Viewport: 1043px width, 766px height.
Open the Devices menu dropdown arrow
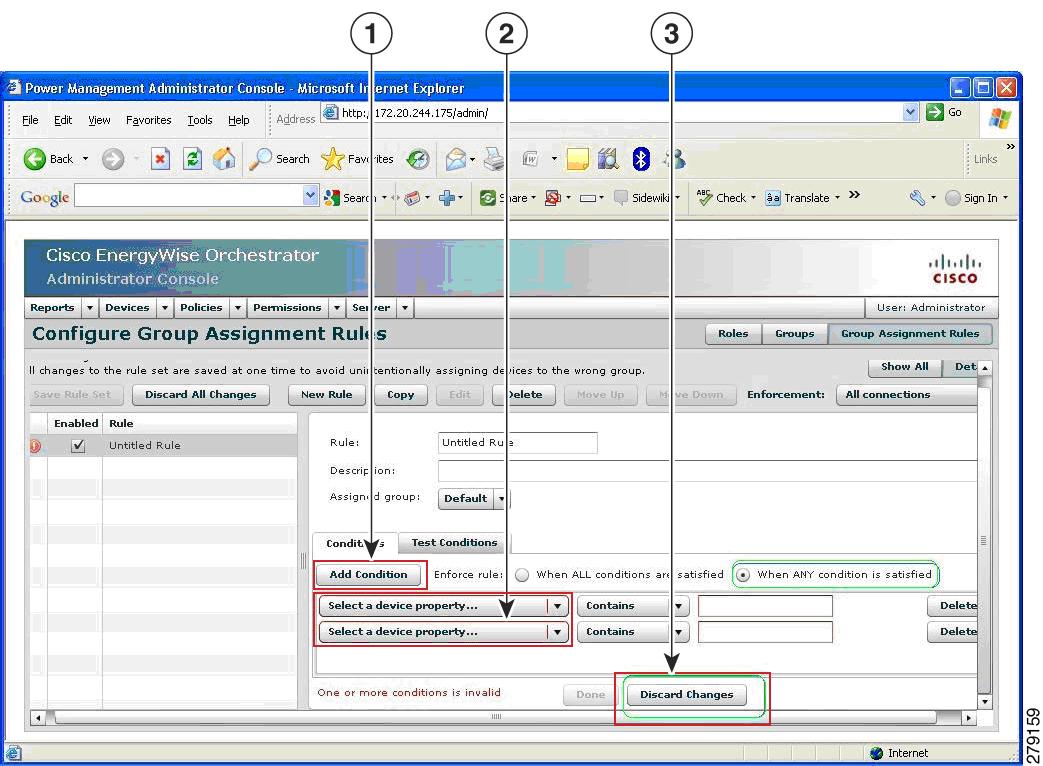click(x=164, y=308)
